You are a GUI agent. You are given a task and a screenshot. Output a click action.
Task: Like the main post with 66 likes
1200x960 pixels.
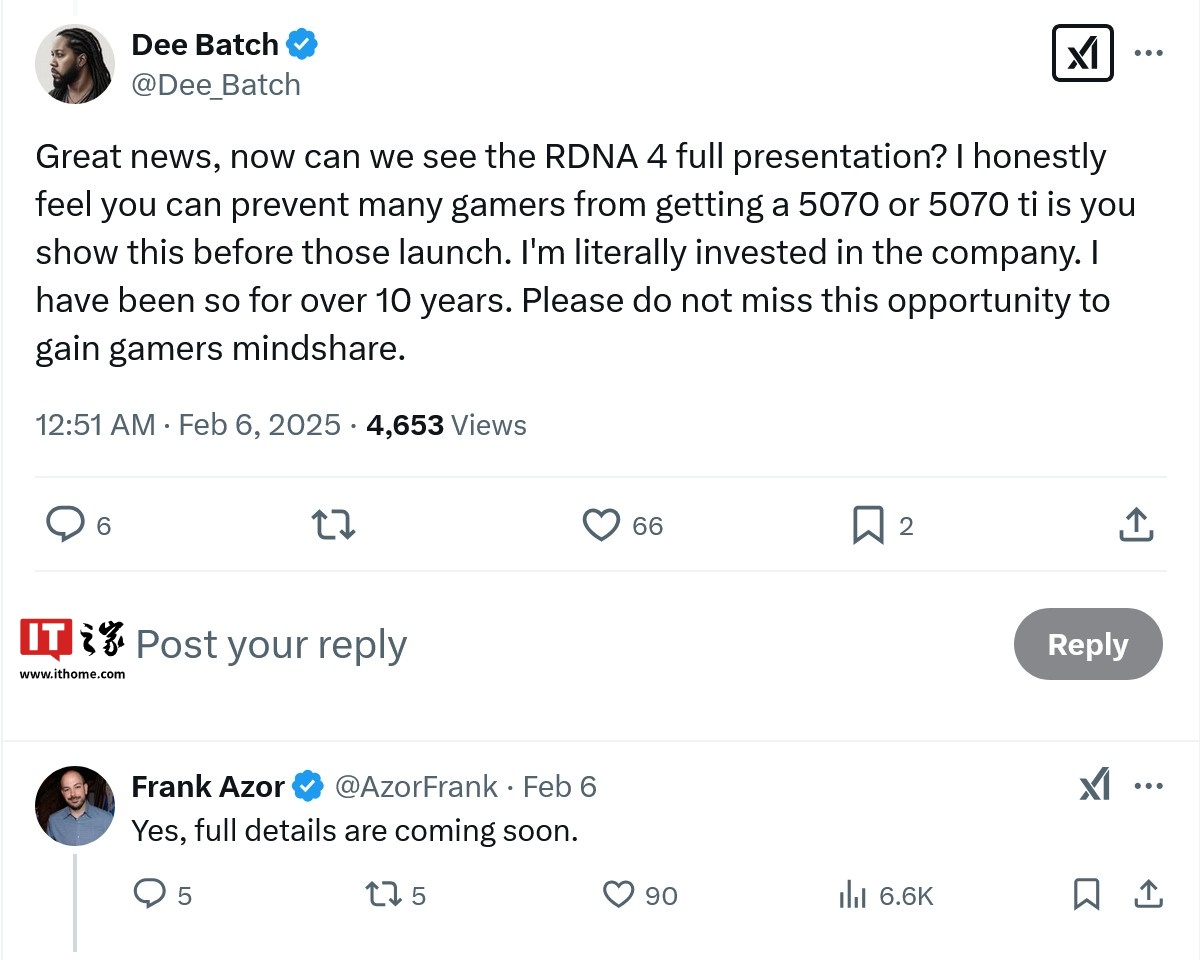pos(601,525)
